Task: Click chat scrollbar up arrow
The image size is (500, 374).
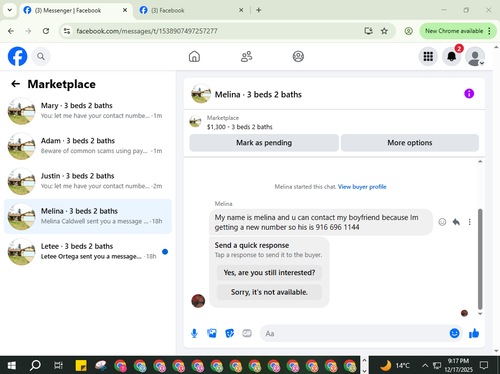Action: point(480,162)
